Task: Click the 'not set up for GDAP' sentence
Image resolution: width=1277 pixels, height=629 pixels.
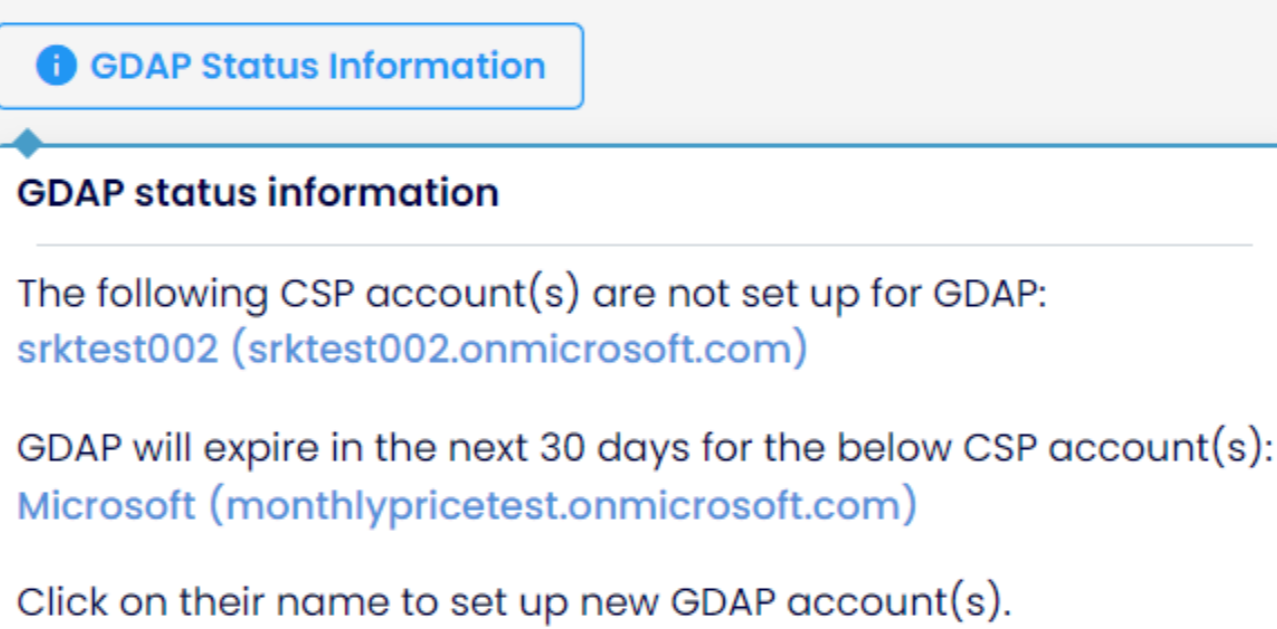Action: point(532,294)
